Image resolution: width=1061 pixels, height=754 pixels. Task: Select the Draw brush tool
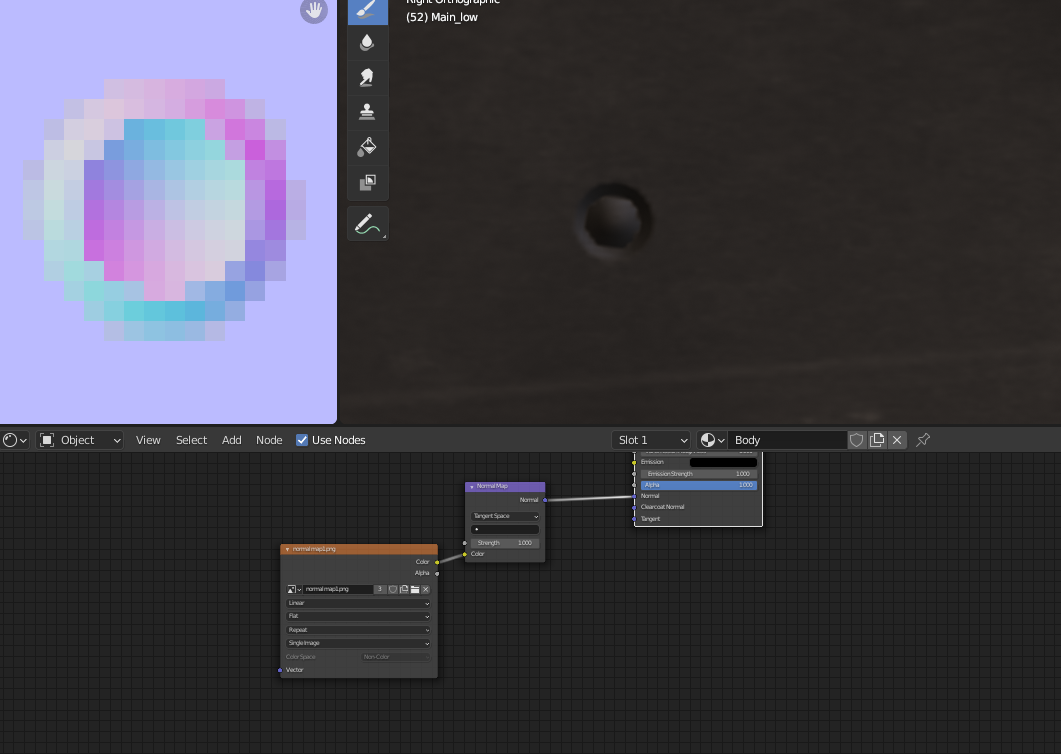click(367, 13)
